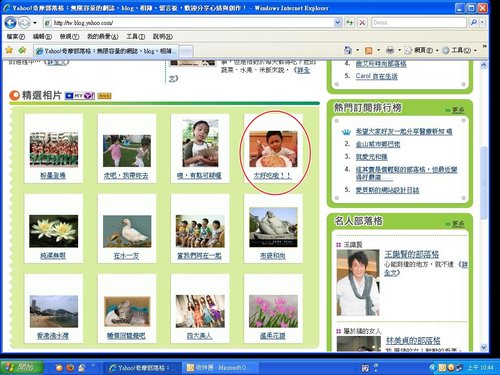Open the Carol 自在生活 blog link
Viewport: 500px width, 375px height.
tap(377, 76)
